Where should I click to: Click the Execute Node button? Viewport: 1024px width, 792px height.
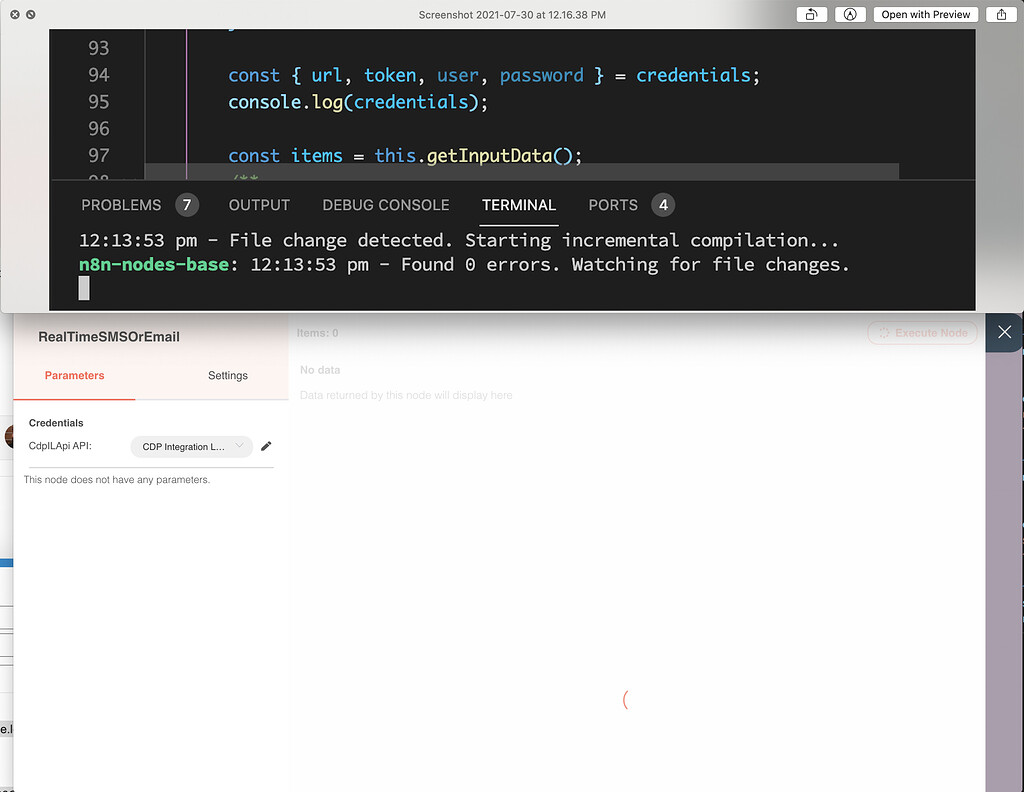click(x=921, y=332)
